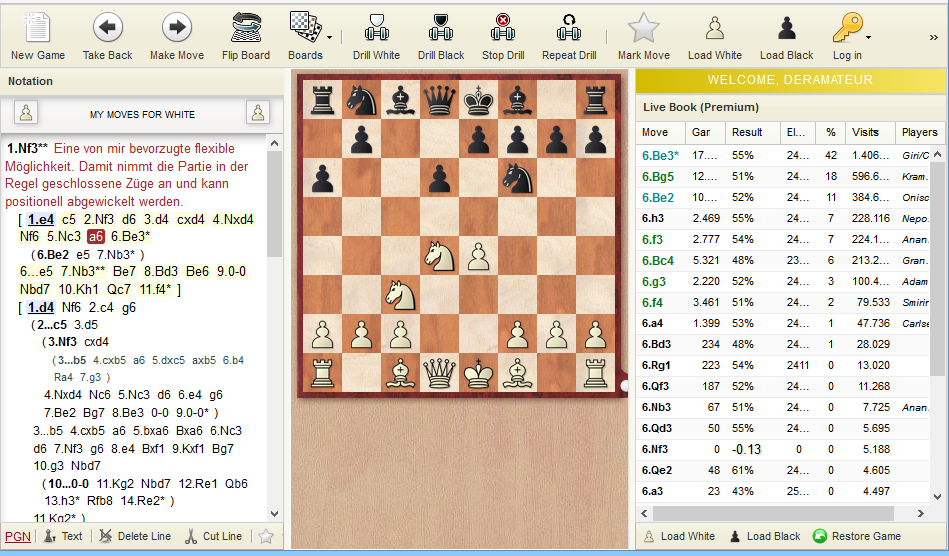Click the Restore Game button

pos(857,536)
